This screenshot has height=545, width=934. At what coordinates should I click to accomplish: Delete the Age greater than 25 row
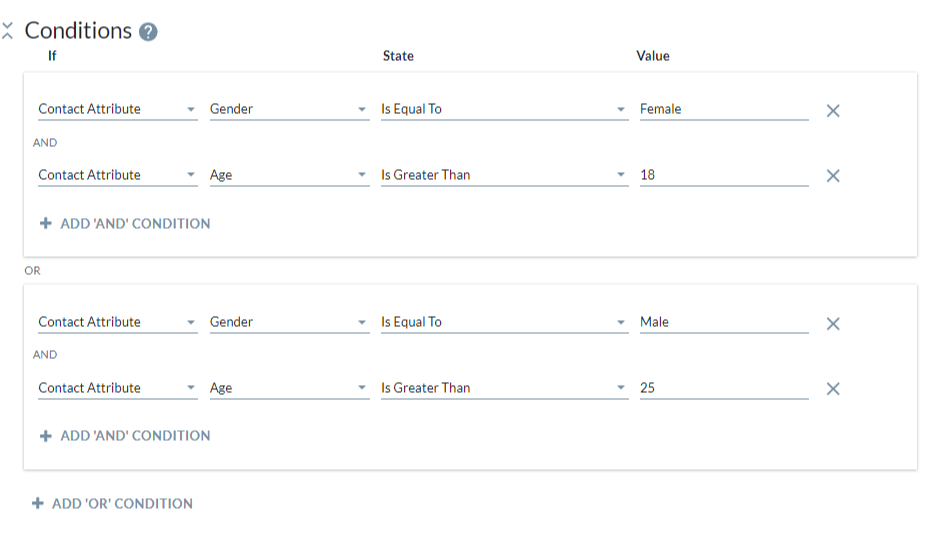coord(833,389)
